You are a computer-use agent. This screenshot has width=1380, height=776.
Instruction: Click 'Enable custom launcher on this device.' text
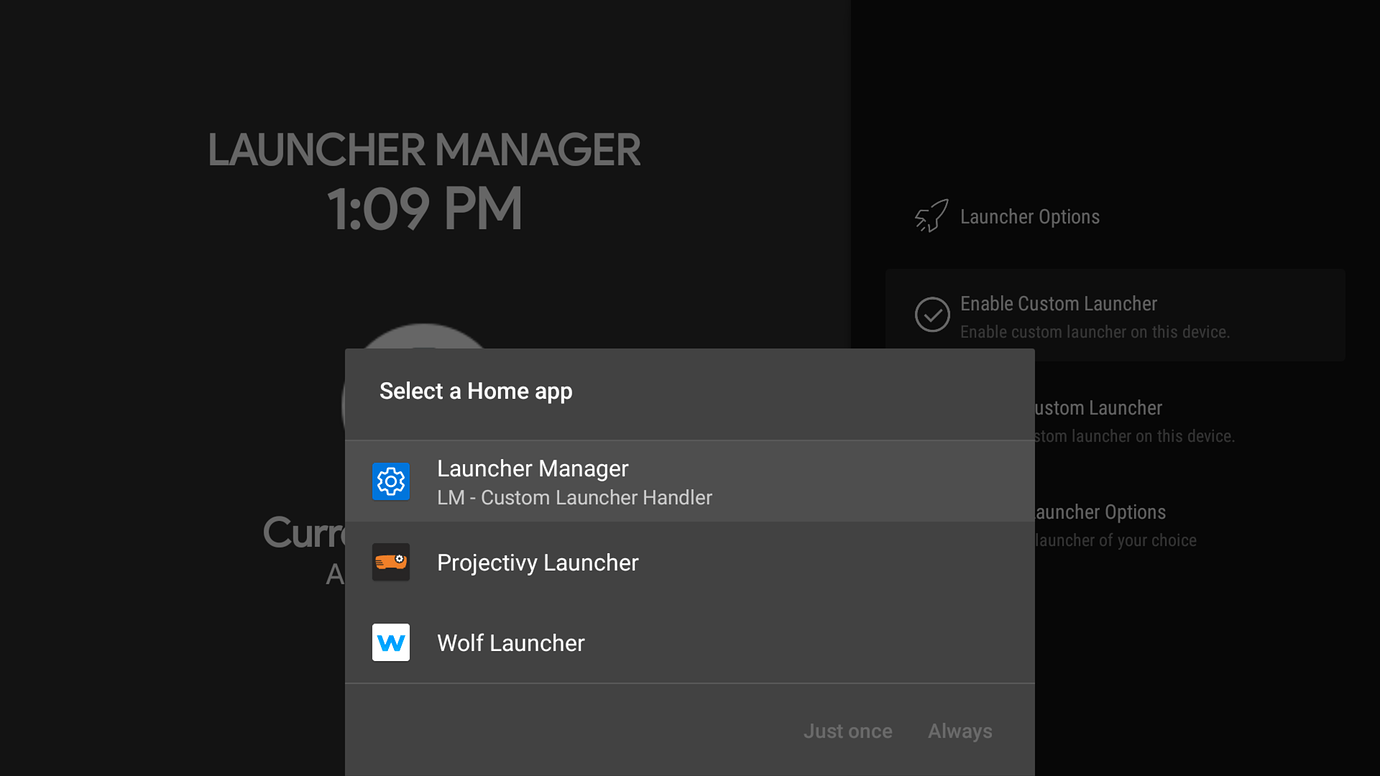1095,332
